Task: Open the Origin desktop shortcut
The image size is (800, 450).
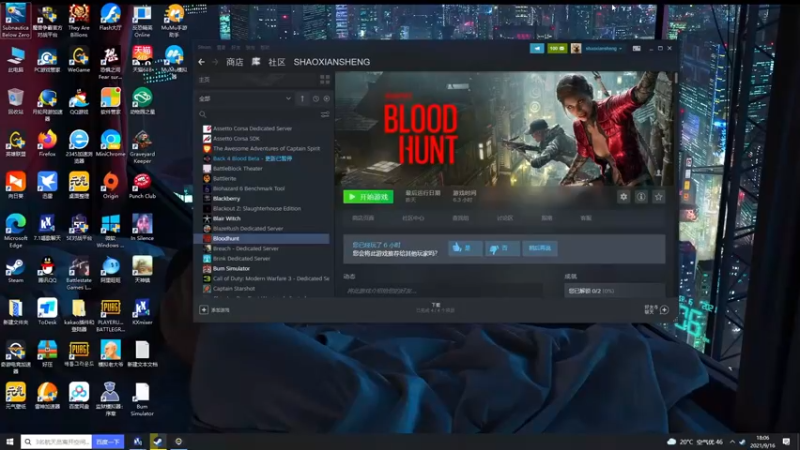Action: (x=110, y=185)
